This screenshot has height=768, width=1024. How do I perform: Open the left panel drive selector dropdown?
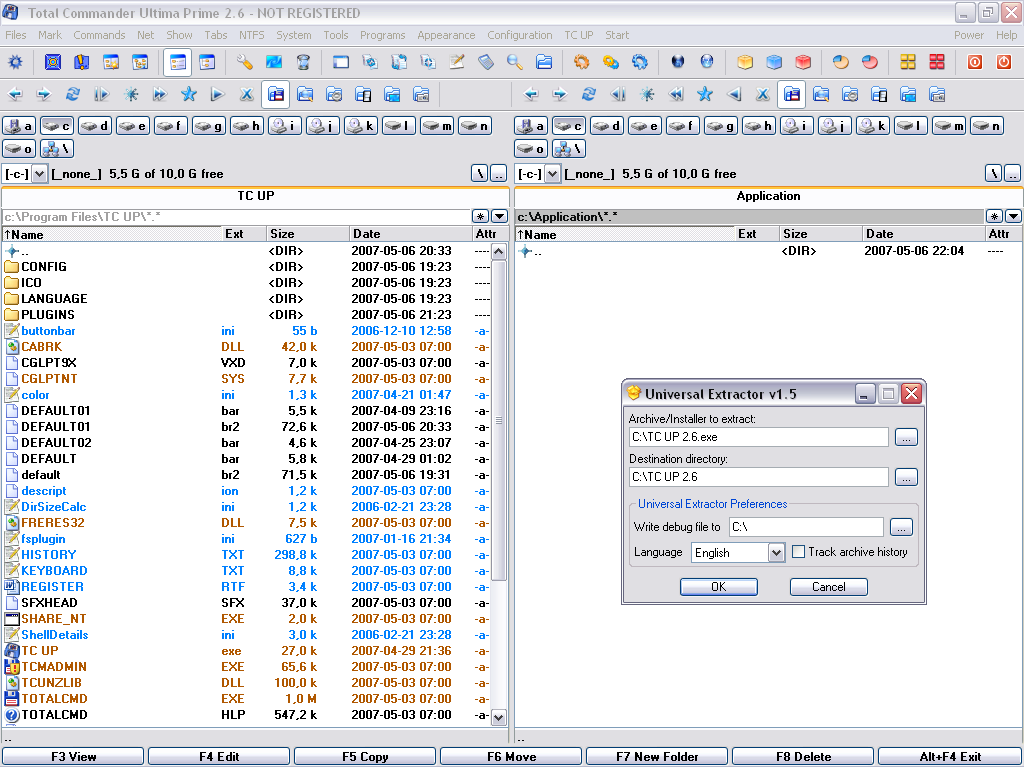[x=39, y=174]
